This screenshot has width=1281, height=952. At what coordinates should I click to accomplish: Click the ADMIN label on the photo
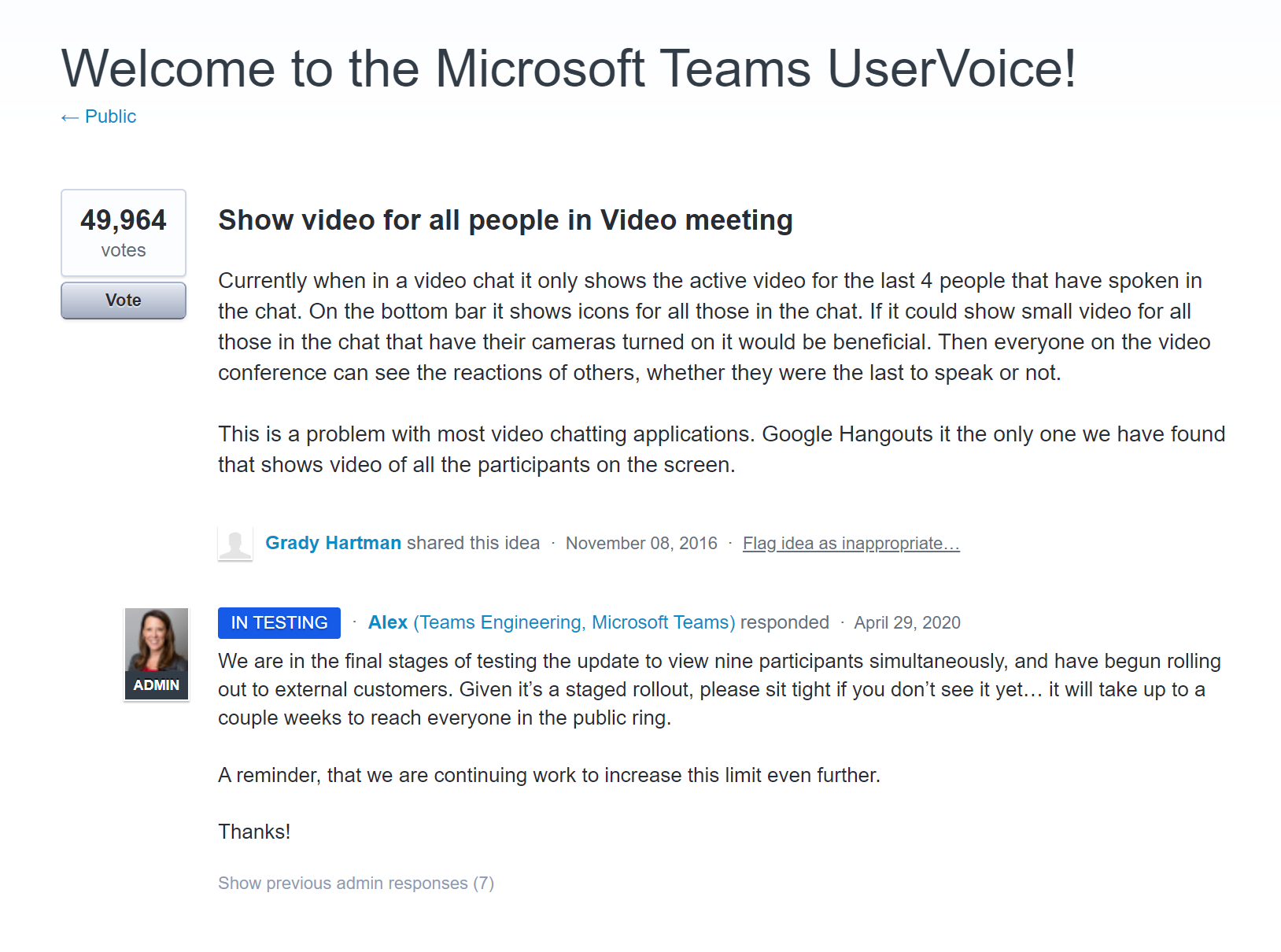(x=157, y=685)
